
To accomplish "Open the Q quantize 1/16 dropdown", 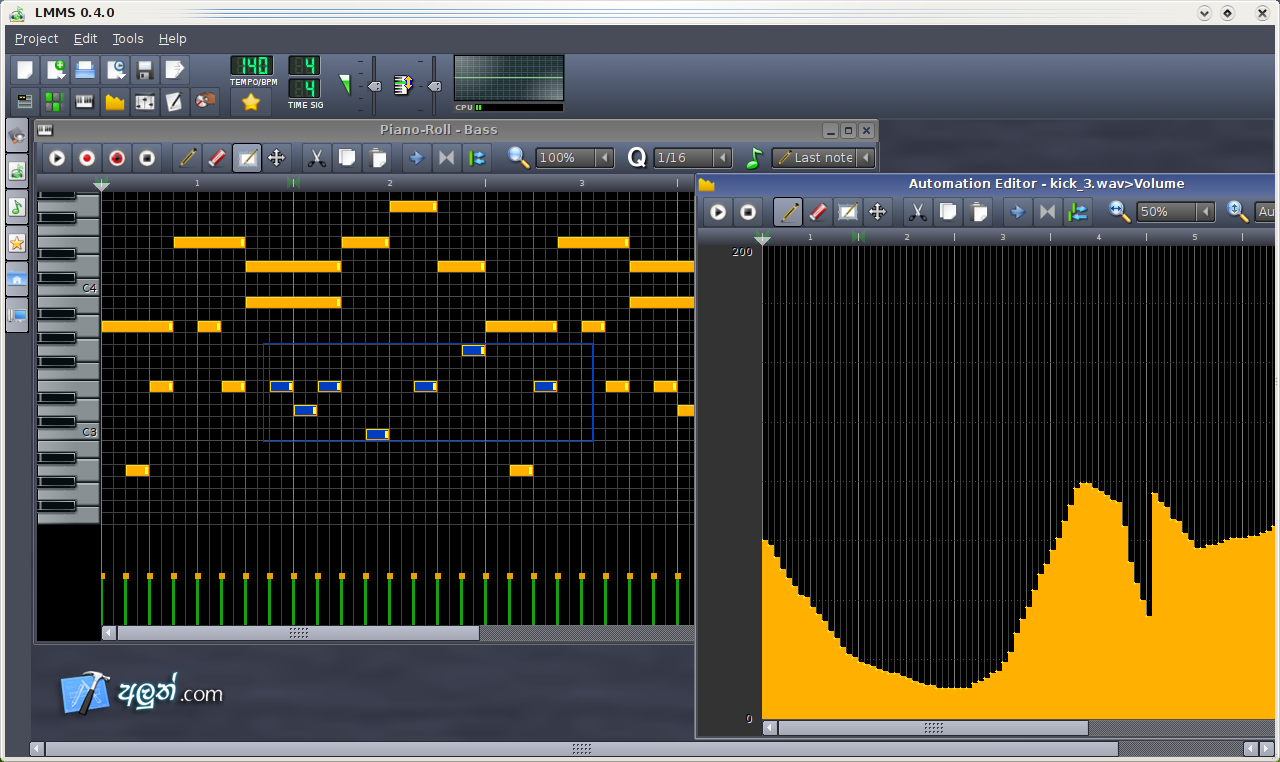I will coord(692,157).
